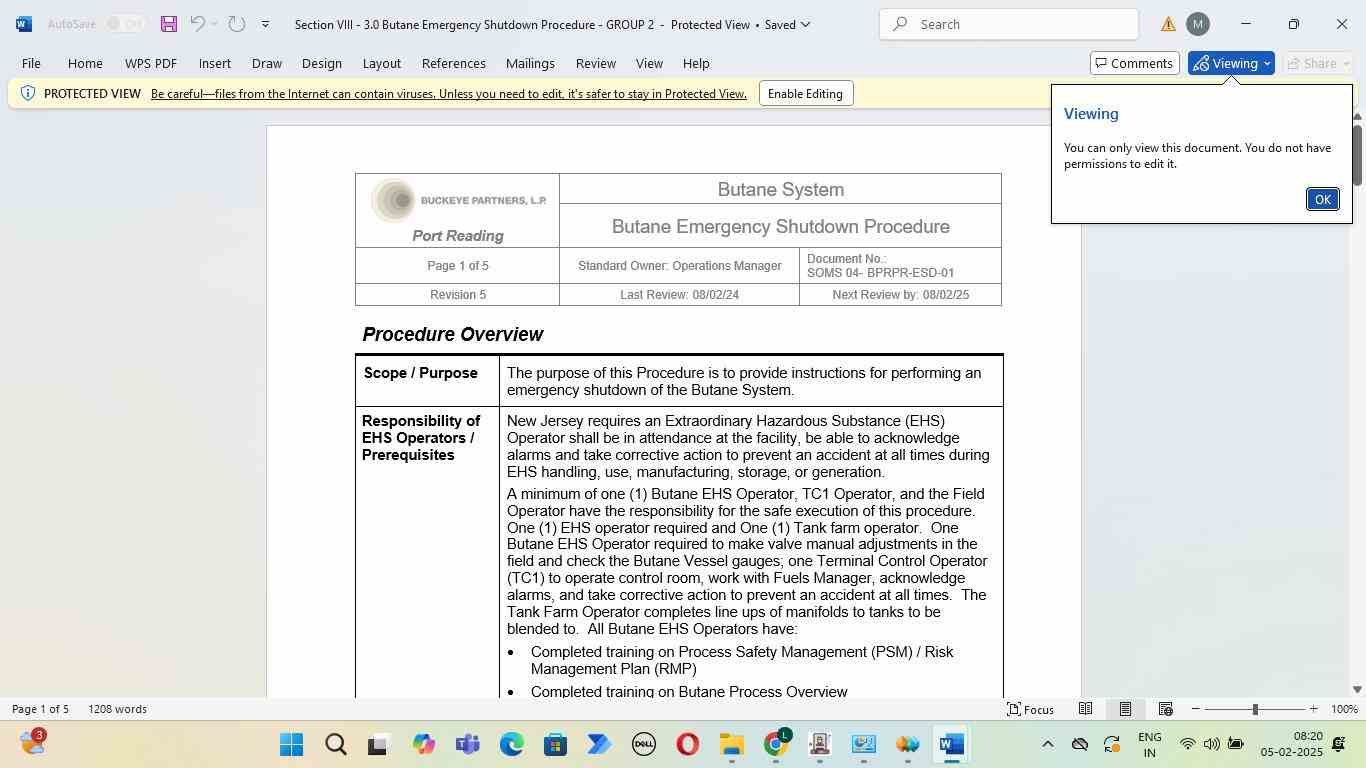Click the Protected View warning link
This screenshot has height=768, width=1366.
click(448, 94)
